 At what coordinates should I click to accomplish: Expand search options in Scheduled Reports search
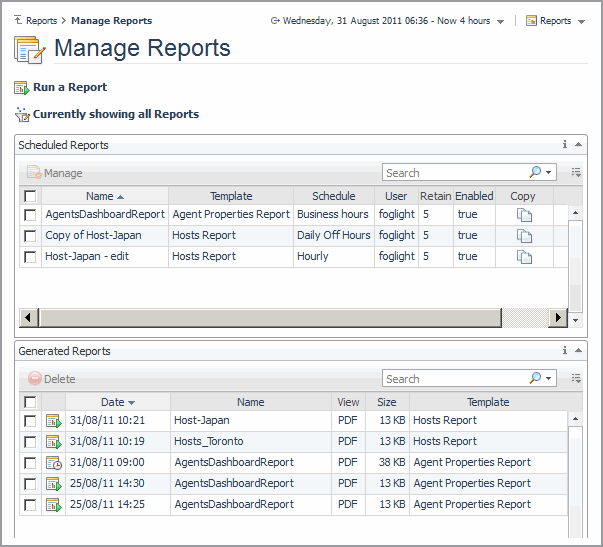(549, 173)
